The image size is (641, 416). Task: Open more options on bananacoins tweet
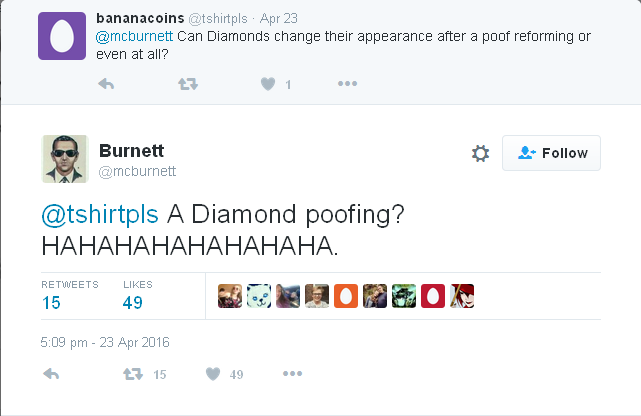coord(347,84)
